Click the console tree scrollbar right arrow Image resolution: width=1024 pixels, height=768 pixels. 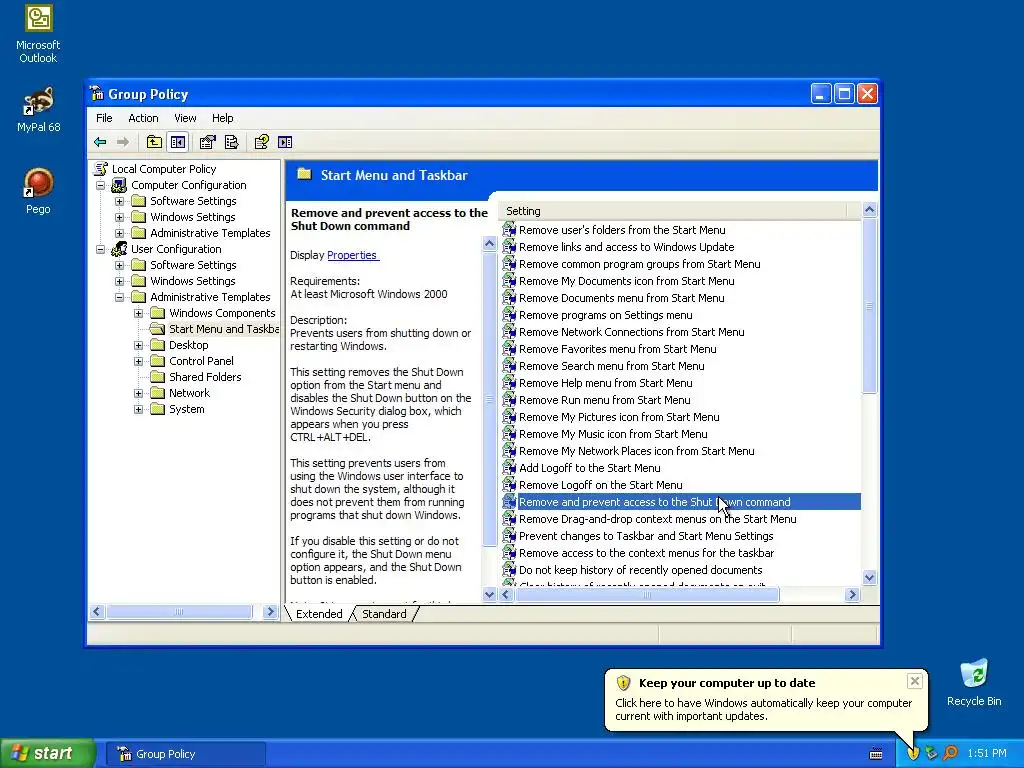(x=270, y=612)
